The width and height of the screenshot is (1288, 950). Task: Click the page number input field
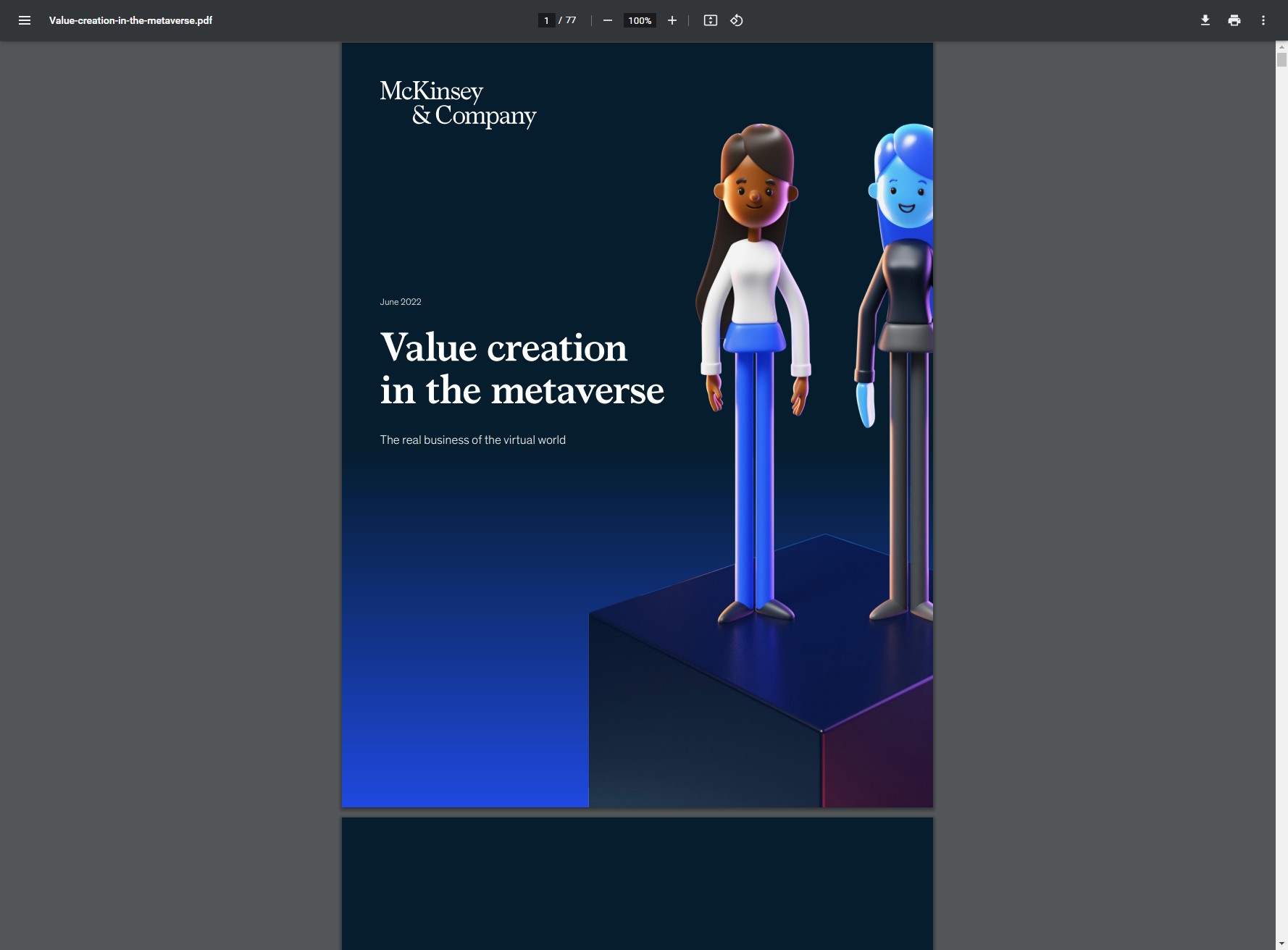[x=546, y=20]
